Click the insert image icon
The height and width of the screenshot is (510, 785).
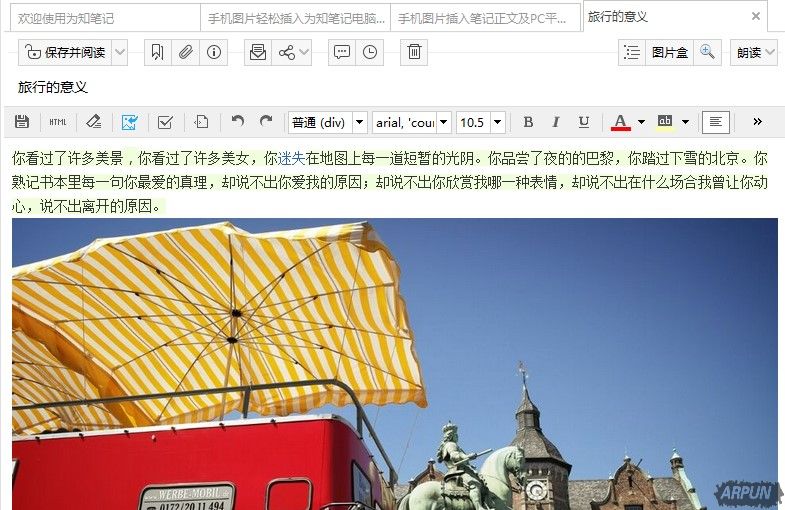[x=129, y=122]
